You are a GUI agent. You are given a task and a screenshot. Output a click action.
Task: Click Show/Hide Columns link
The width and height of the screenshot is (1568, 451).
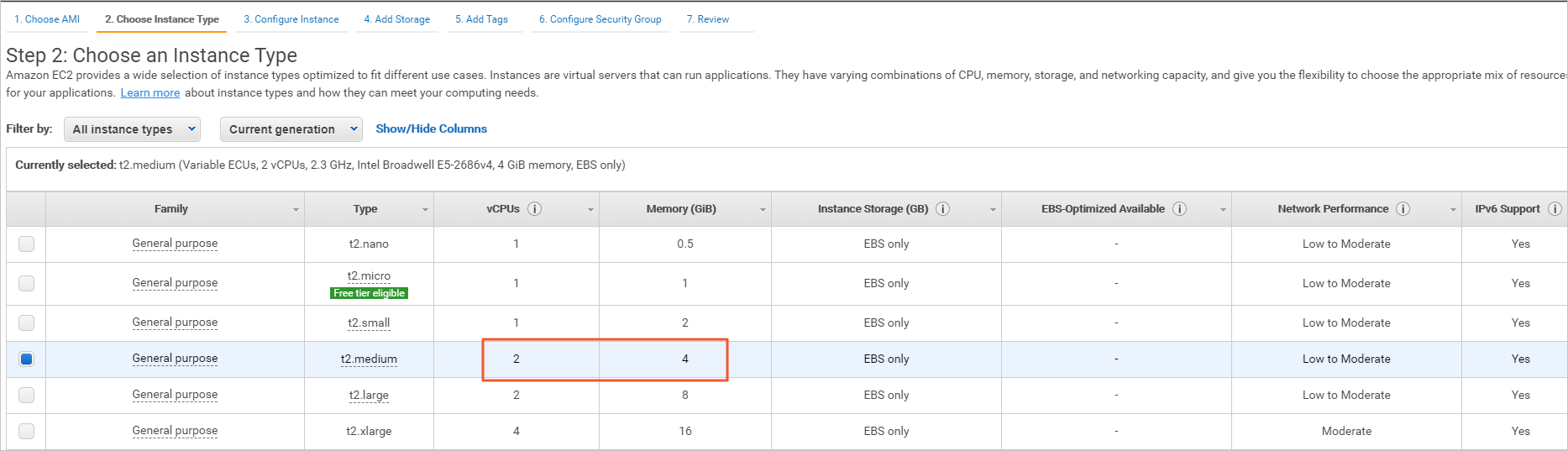pos(431,128)
